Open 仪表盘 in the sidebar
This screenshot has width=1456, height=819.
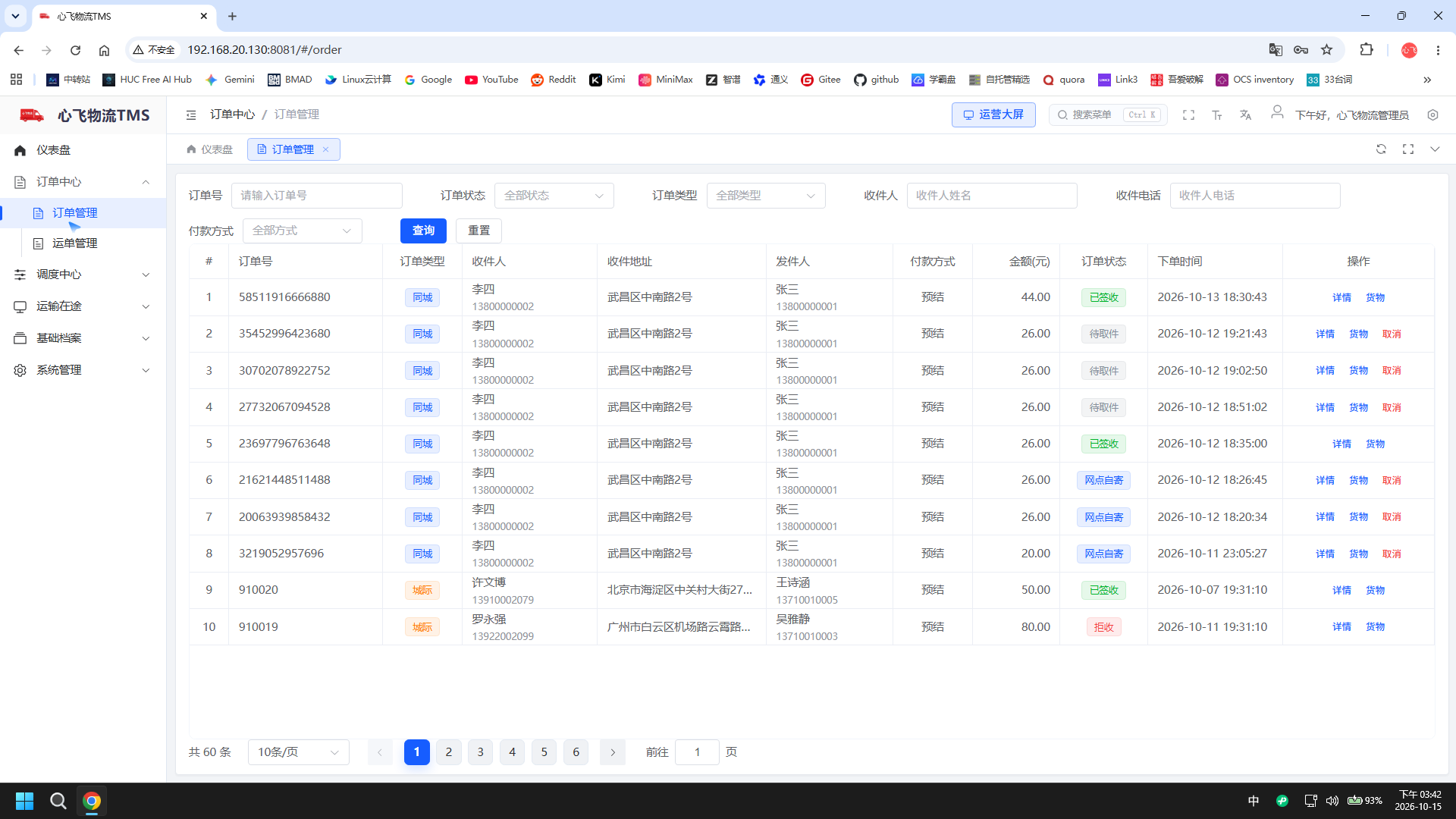(x=83, y=150)
